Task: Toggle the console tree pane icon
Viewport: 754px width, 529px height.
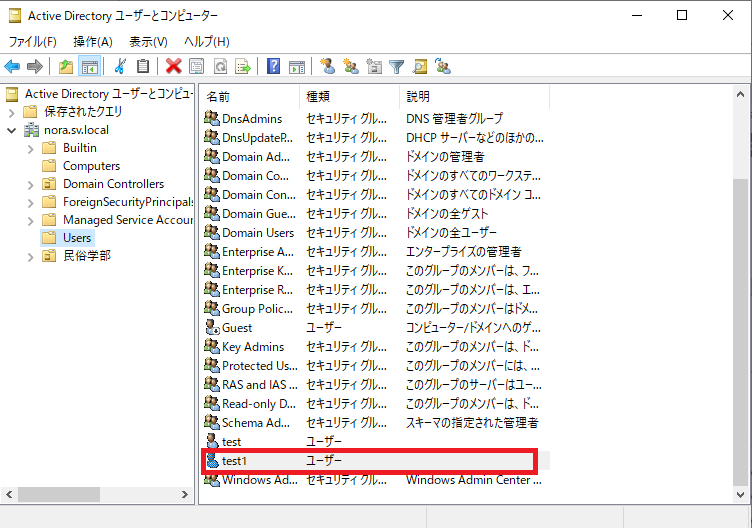Action: (89, 66)
